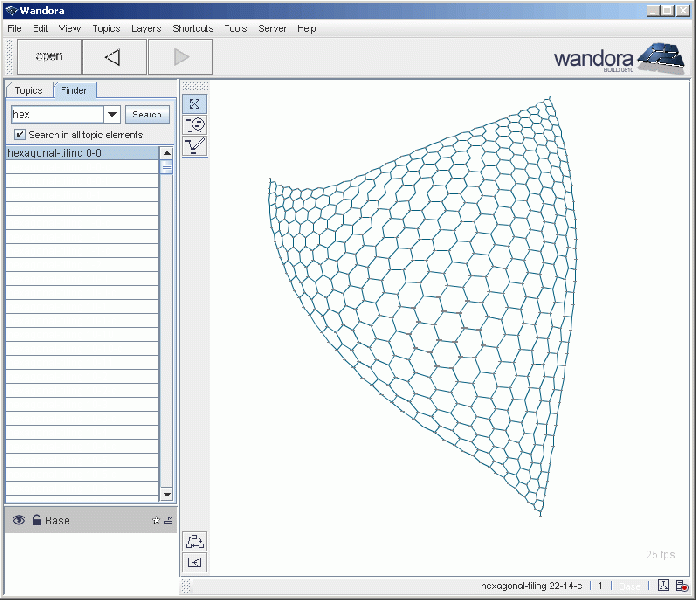
Task: Click the server status icon in status bar
Action: point(681,587)
